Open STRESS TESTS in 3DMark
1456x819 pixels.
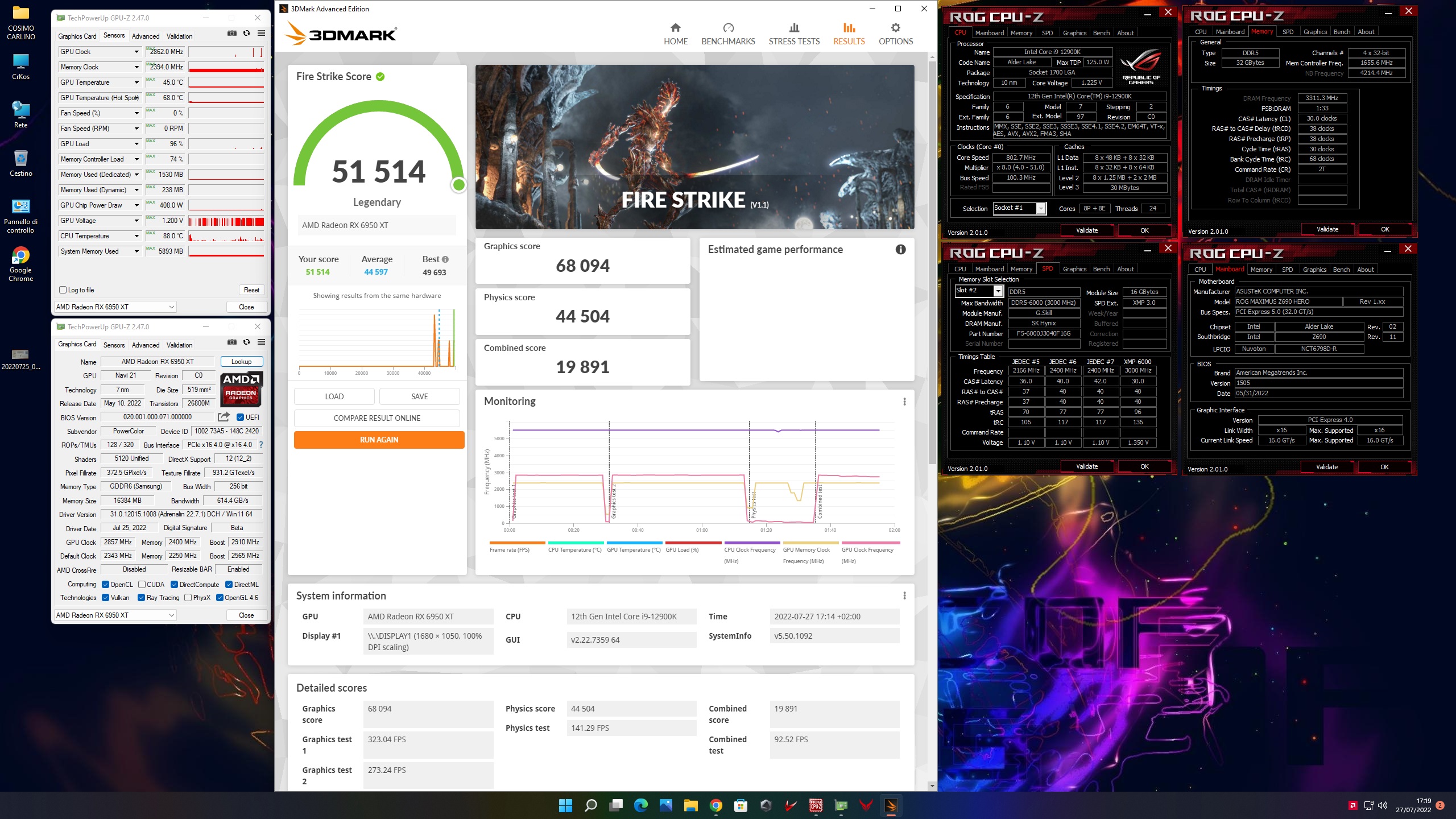click(x=794, y=34)
